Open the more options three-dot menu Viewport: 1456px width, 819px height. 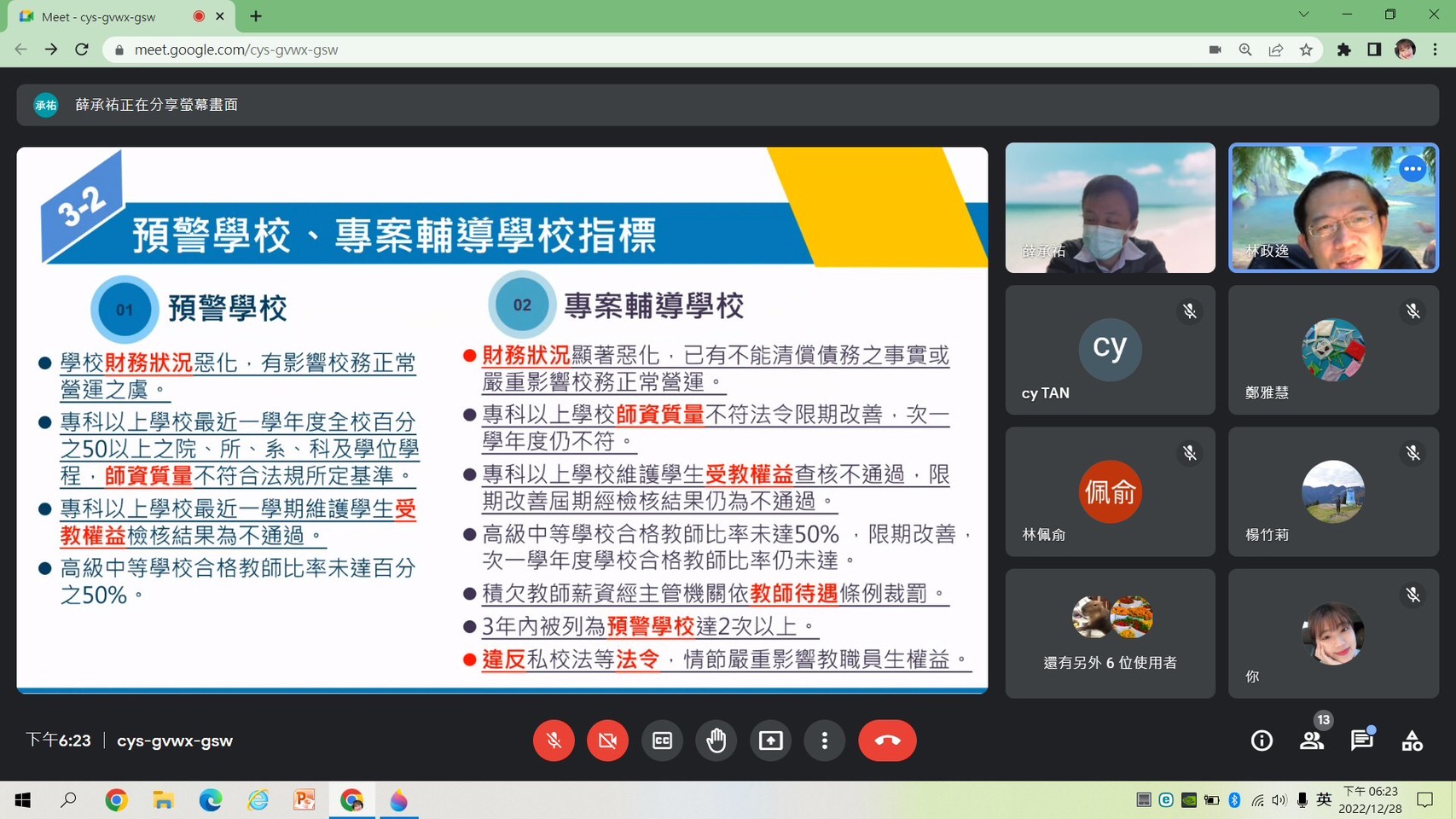point(824,741)
